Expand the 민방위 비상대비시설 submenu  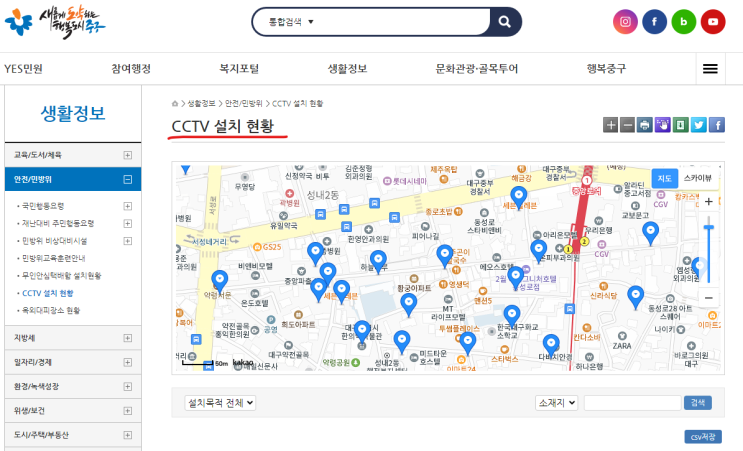(x=127, y=241)
